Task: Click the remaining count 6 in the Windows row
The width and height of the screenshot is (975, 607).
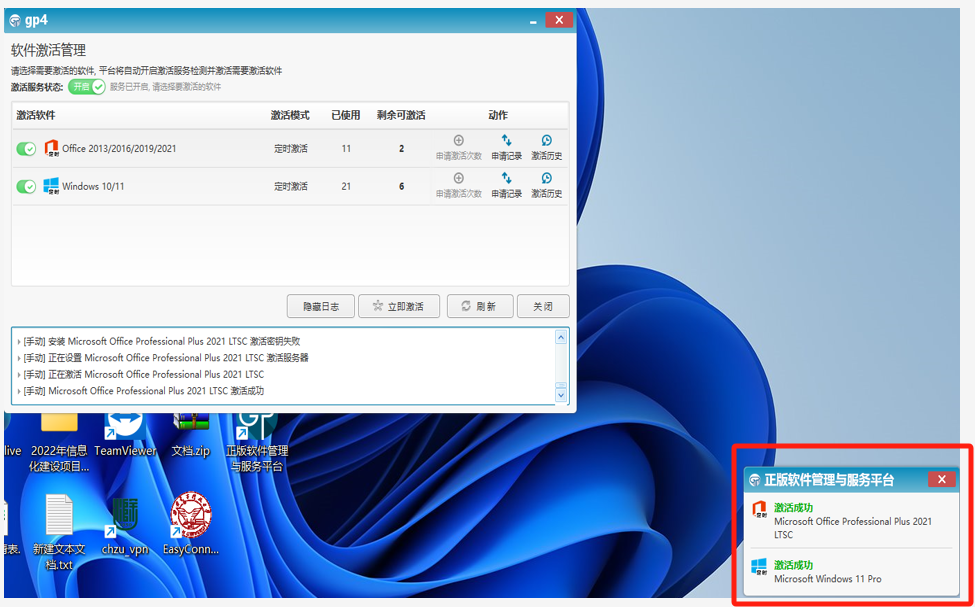Action: click(x=402, y=186)
